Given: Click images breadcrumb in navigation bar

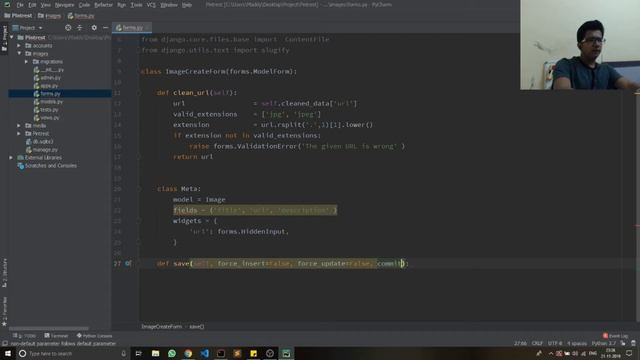Looking at the screenshot, I should click(x=49, y=16).
